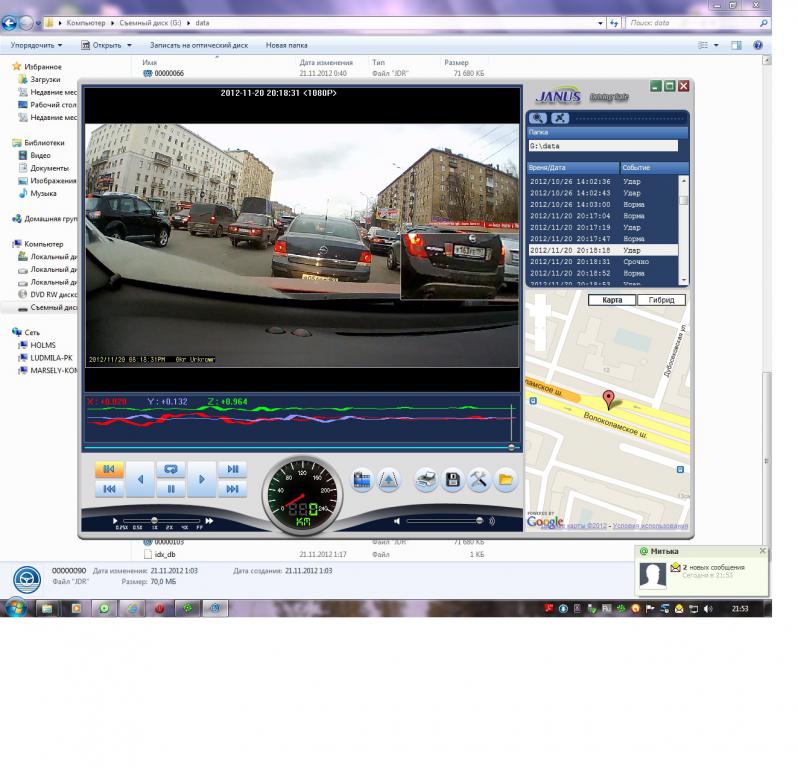This screenshot has width=798, height=768.
Task: Open folder with the yellow folder icon
Action: 506,480
